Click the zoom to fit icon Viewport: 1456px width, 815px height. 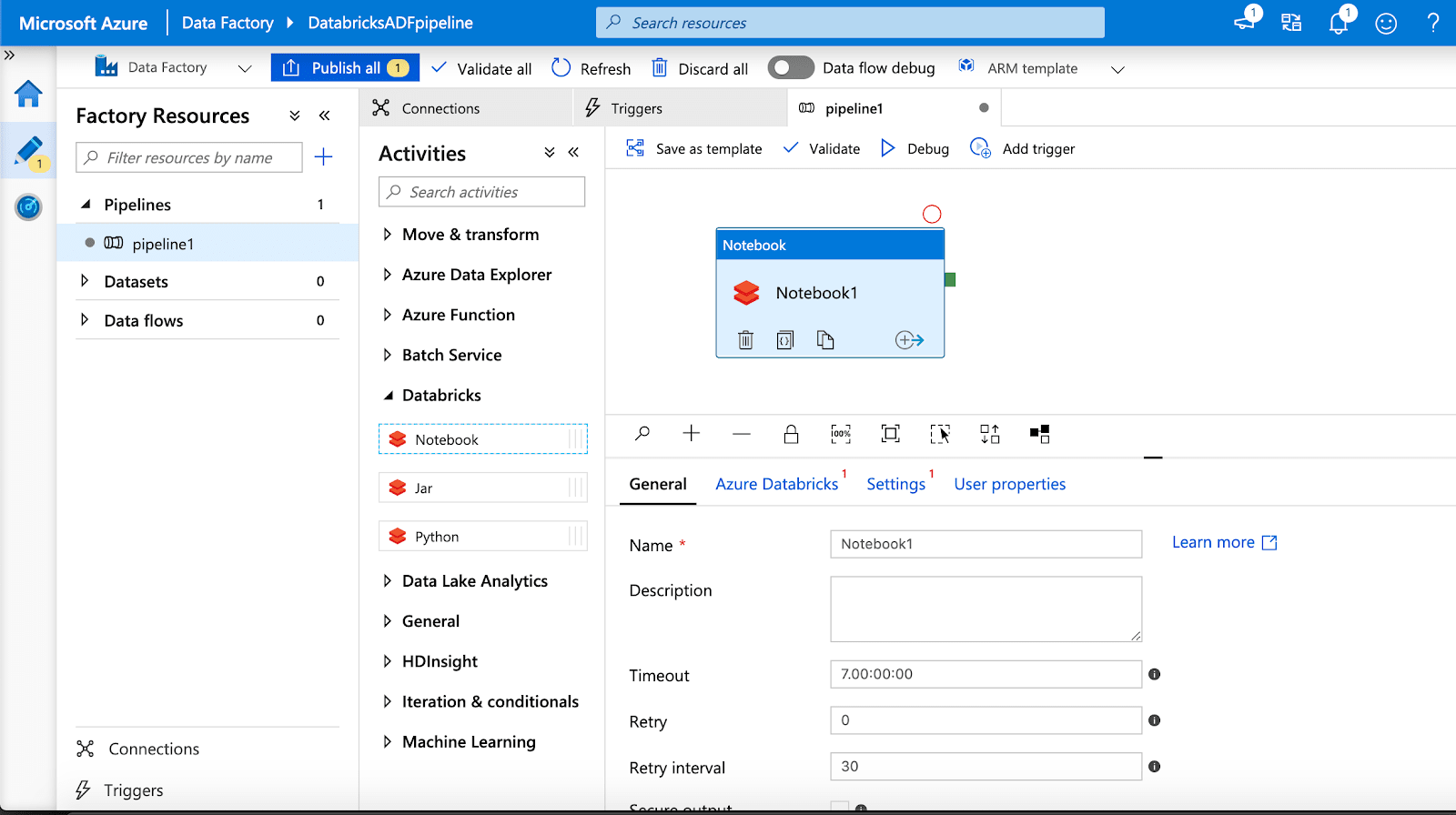pyautogui.click(x=890, y=434)
